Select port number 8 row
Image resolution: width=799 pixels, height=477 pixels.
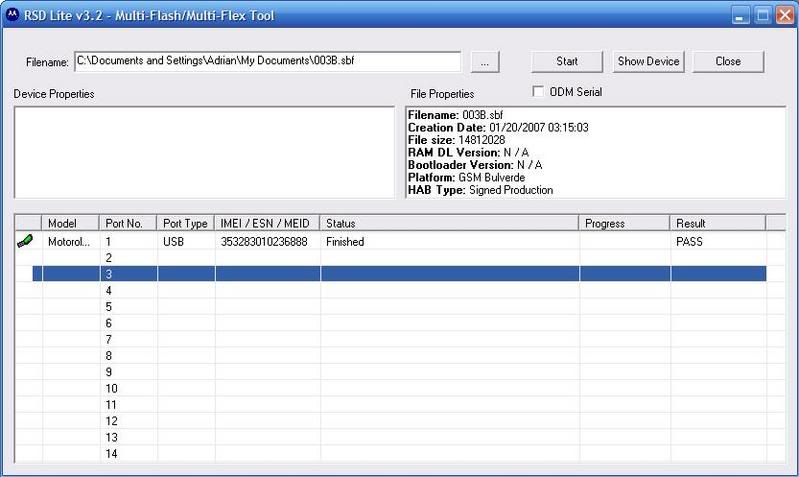coord(400,356)
